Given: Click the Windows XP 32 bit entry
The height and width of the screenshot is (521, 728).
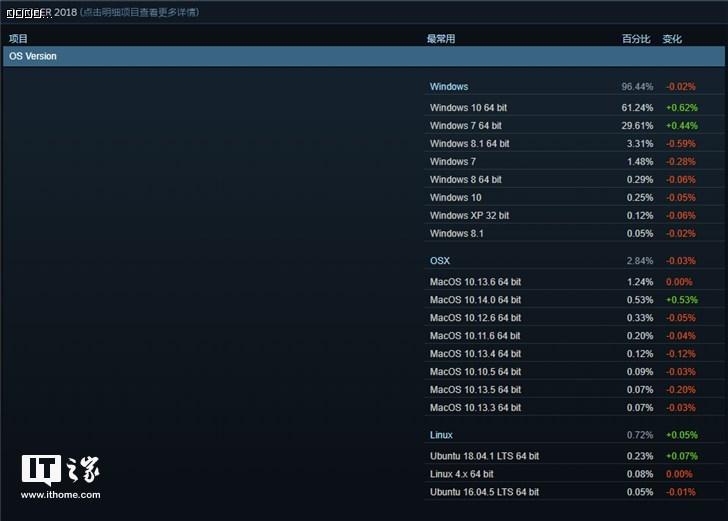Looking at the screenshot, I should click(x=469, y=215).
